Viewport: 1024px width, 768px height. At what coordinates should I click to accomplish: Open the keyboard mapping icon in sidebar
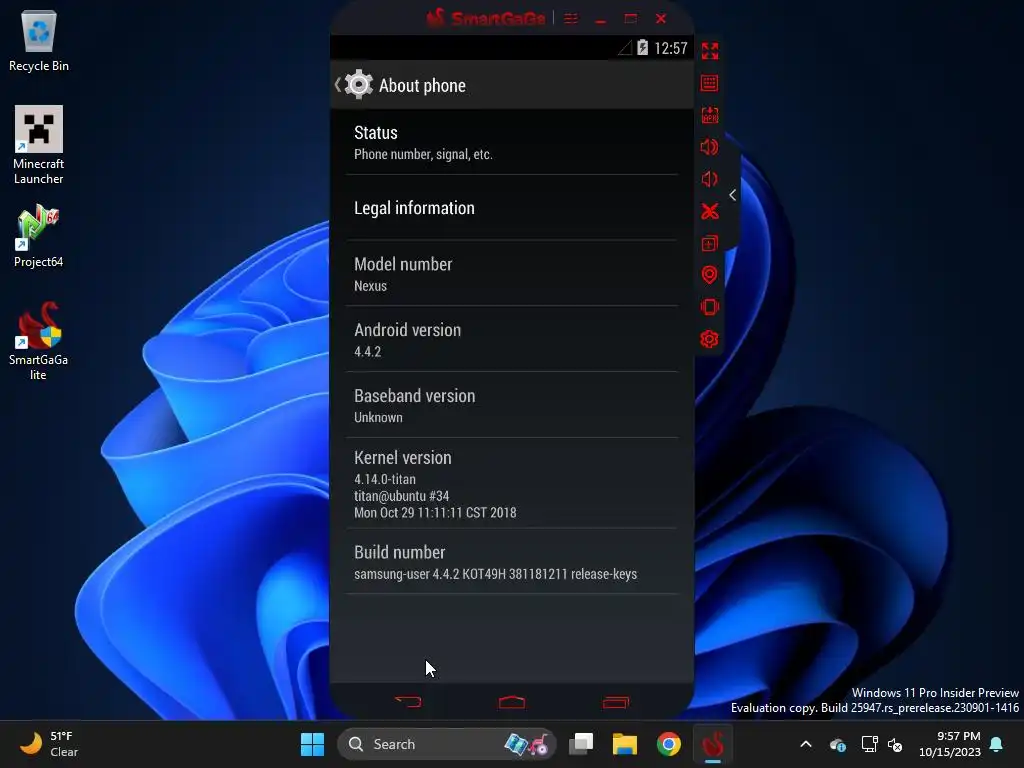click(709, 83)
